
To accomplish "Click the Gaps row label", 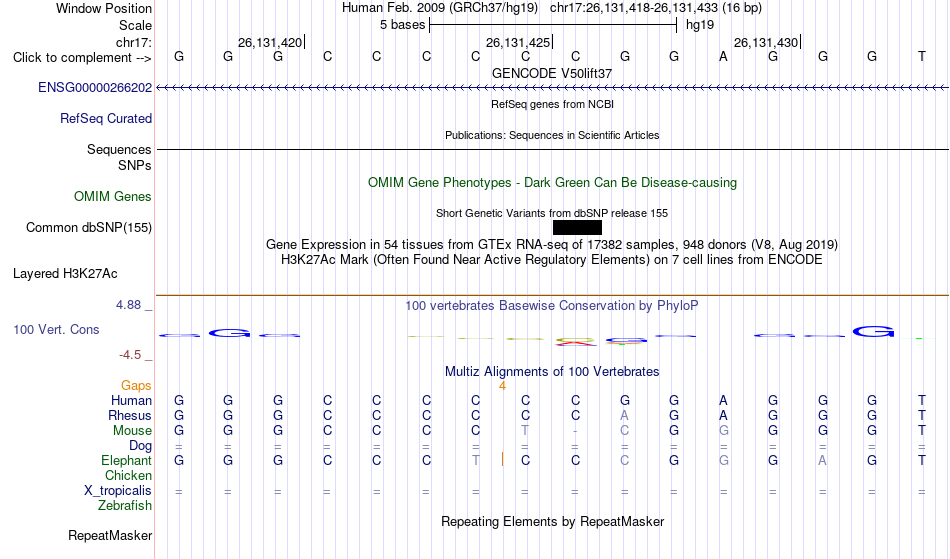I will (136, 385).
